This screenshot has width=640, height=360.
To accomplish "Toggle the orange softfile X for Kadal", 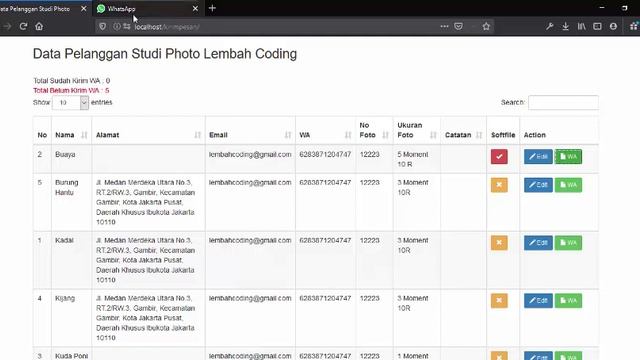I will [499, 243].
